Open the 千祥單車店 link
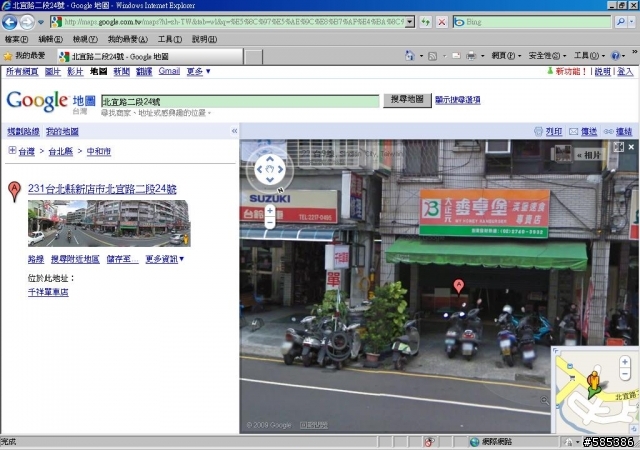Image resolution: width=640 pixels, height=450 pixels. (x=48, y=292)
